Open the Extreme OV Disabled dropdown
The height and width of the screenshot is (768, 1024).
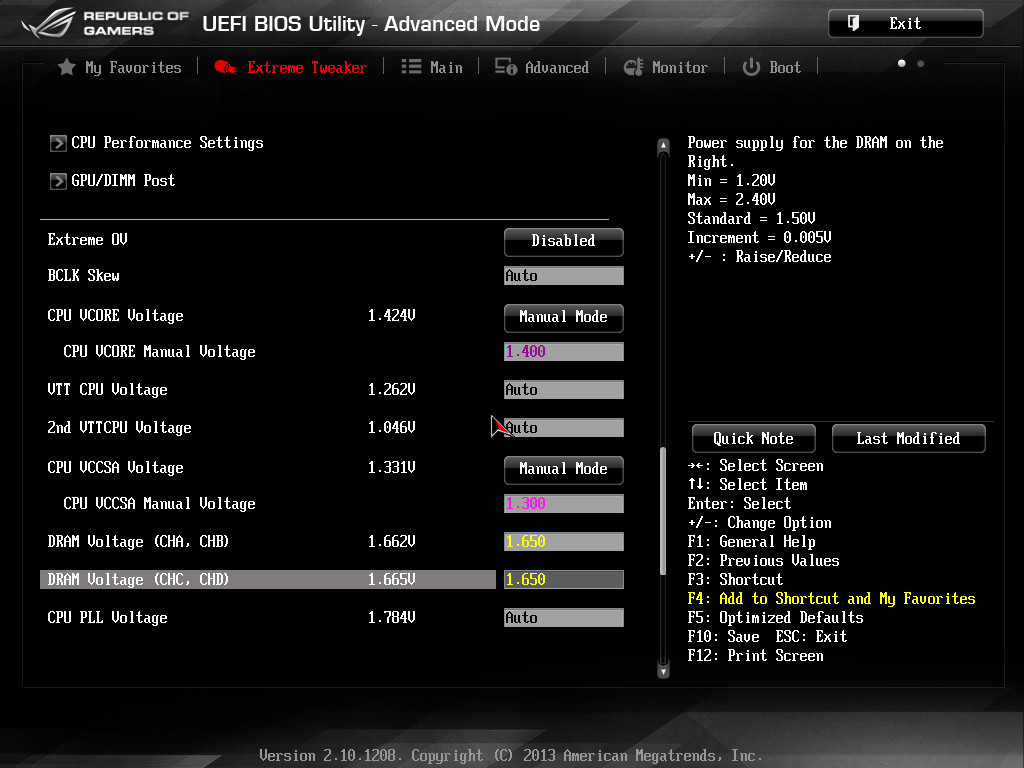point(564,242)
